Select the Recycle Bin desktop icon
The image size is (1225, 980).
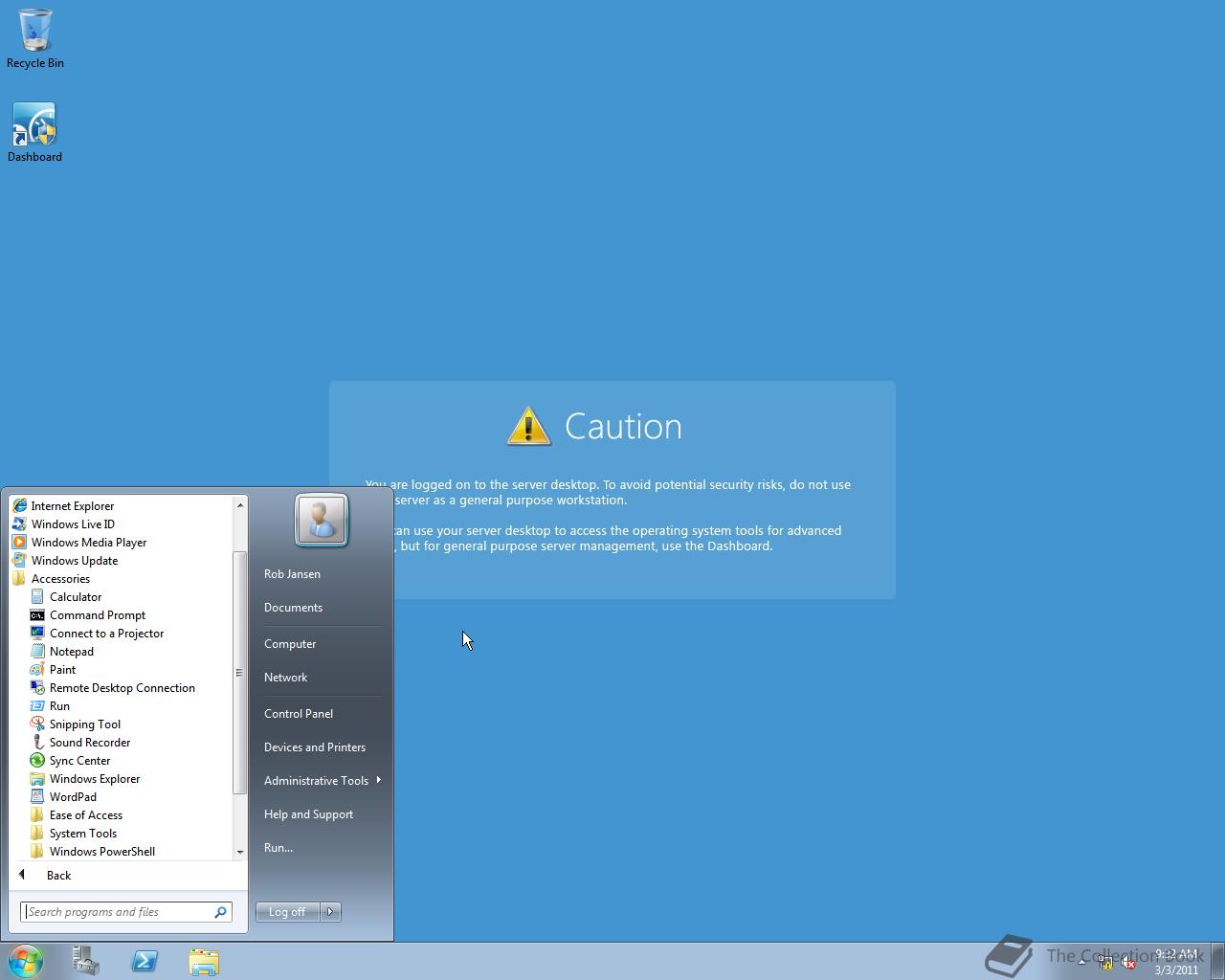click(35, 39)
